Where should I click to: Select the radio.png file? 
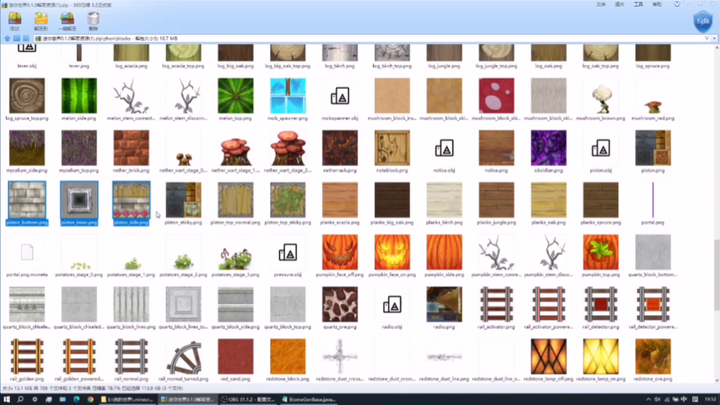(444, 308)
